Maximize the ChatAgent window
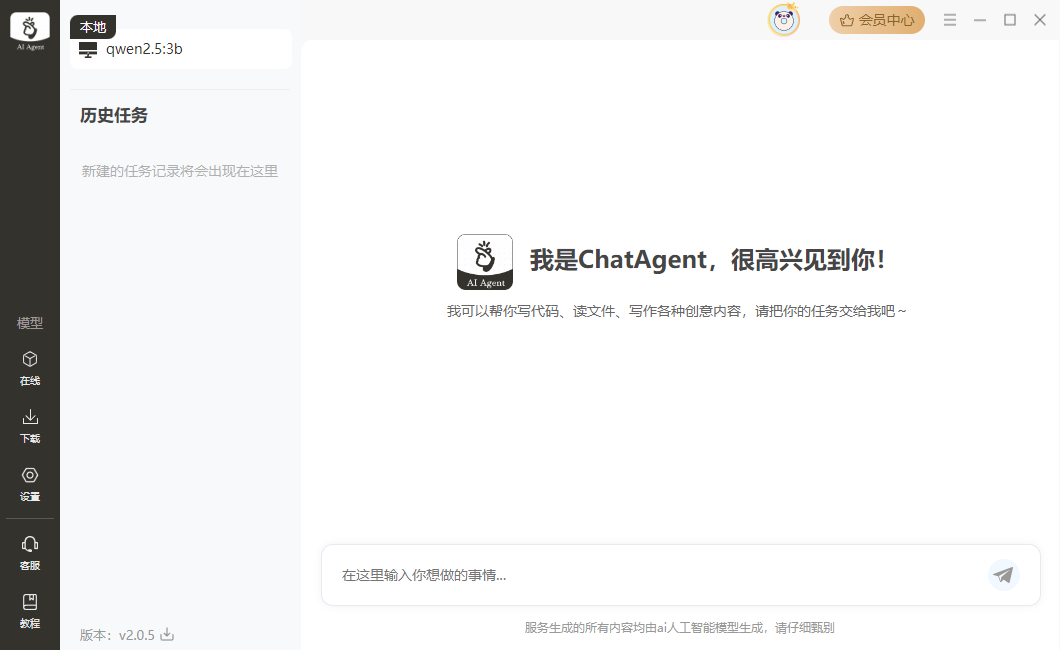This screenshot has height=650, width=1060. 1010,20
